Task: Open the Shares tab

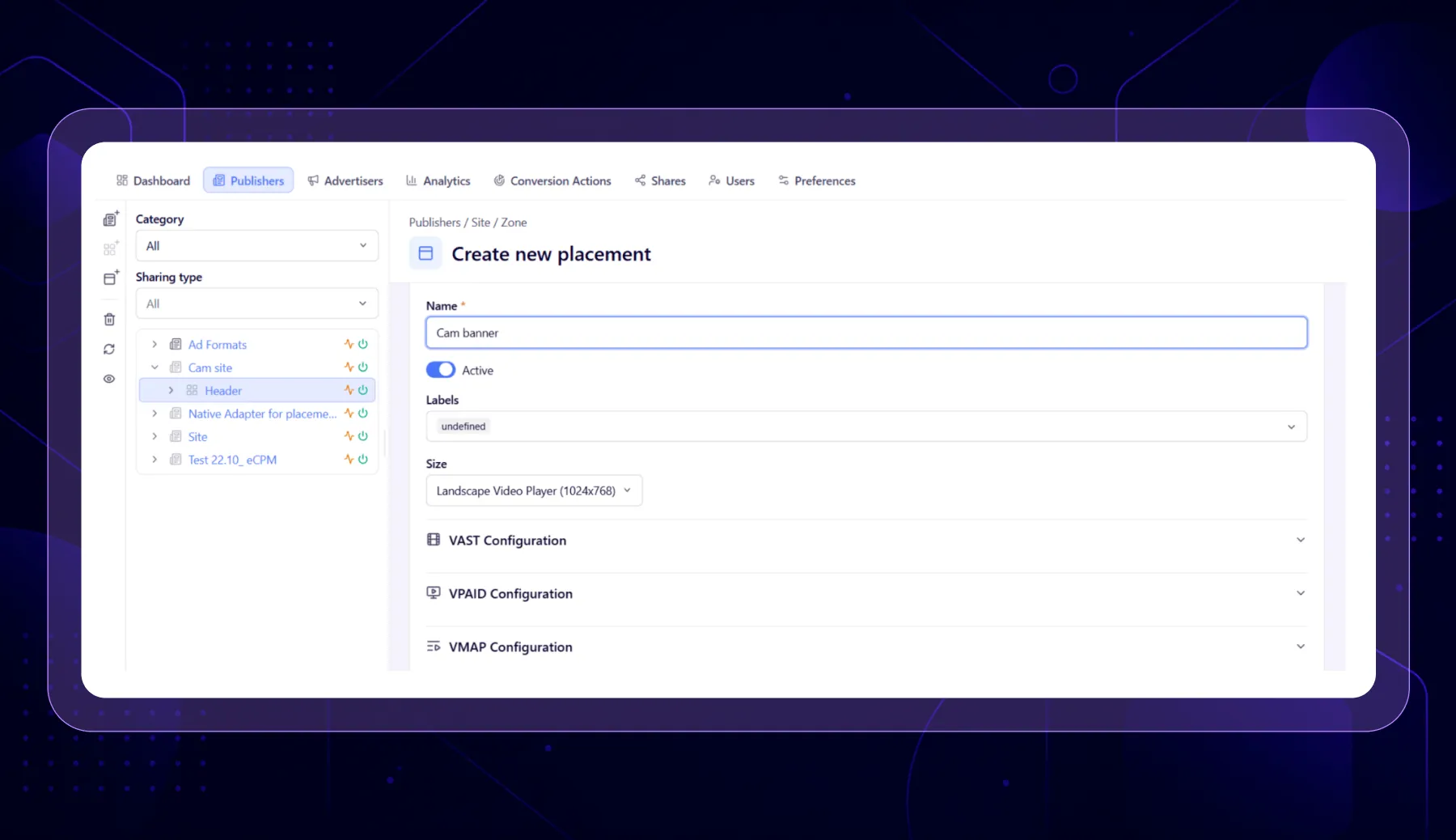Action: click(660, 180)
